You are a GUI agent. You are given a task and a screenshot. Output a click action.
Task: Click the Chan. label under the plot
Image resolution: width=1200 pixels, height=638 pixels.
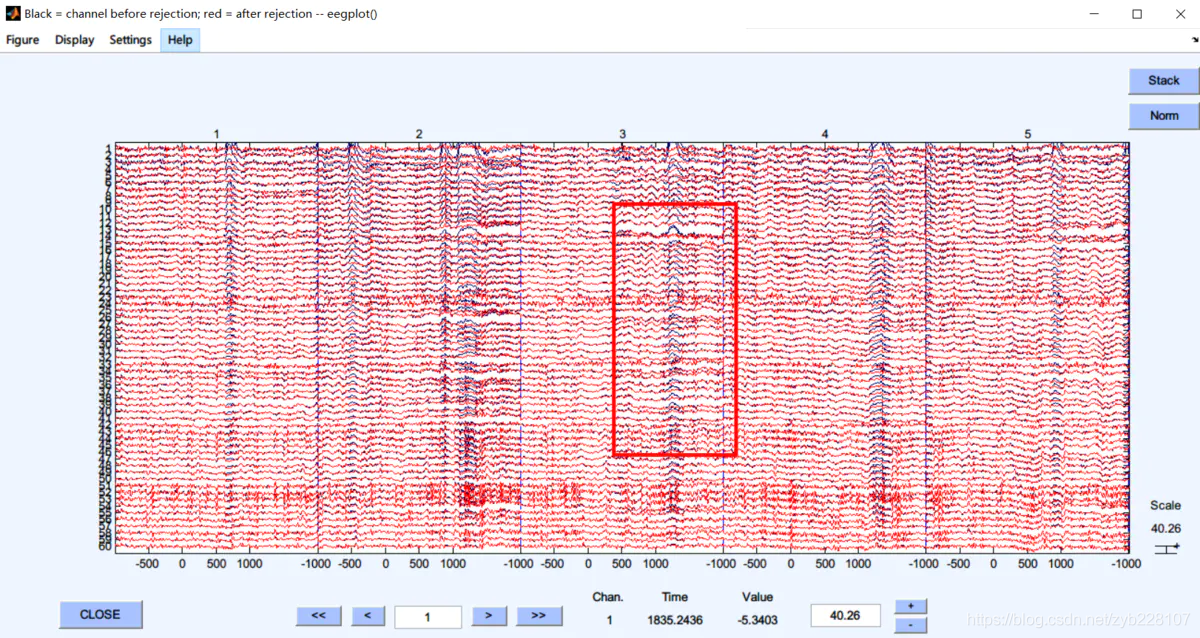(608, 597)
